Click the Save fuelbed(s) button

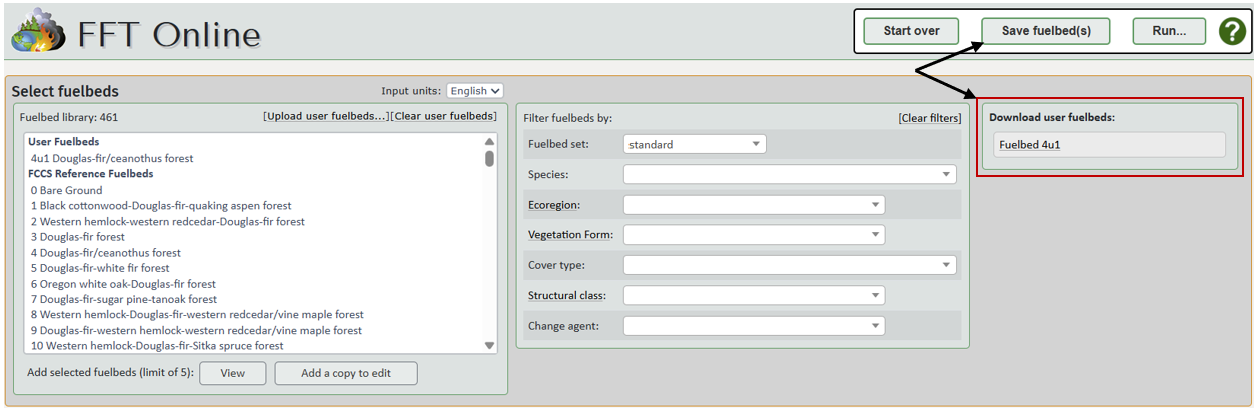point(1045,31)
